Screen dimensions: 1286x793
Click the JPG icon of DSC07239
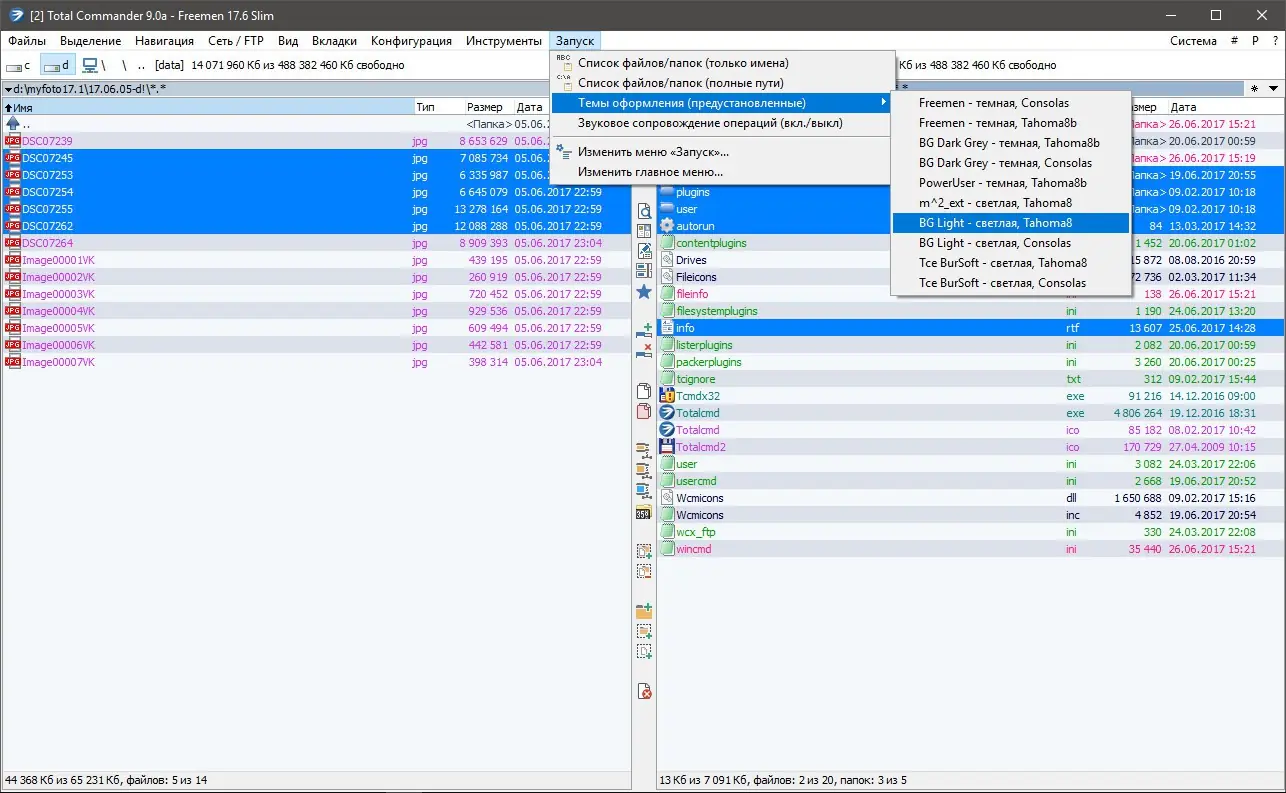pyautogui.click(x=12, y=141)
